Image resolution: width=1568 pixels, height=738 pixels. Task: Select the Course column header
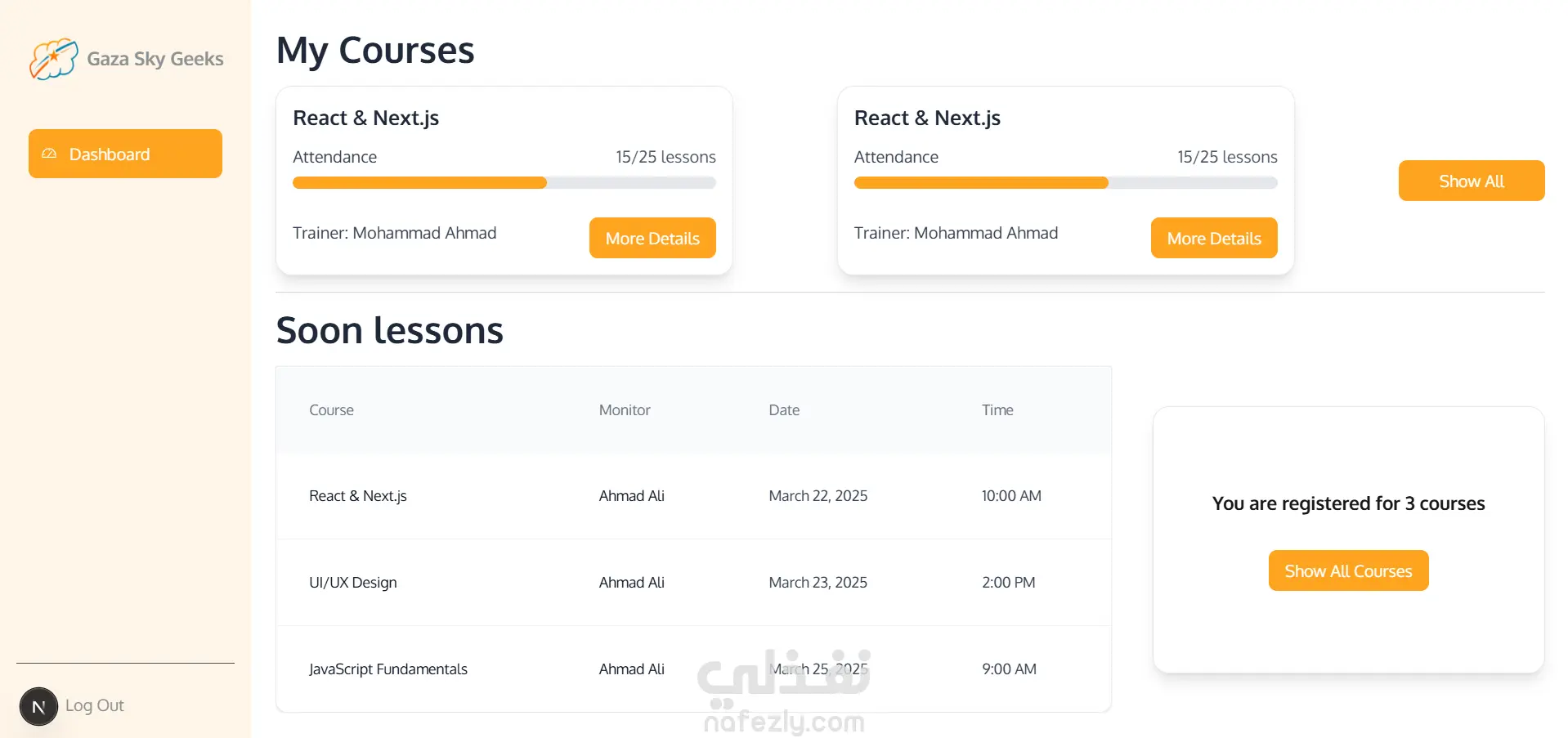[x=331, y=410]
